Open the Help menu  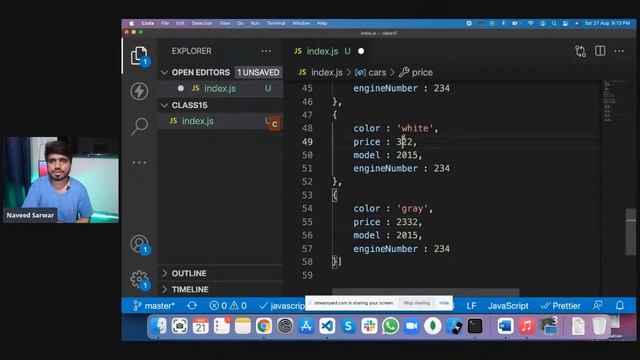coord(322,23)
